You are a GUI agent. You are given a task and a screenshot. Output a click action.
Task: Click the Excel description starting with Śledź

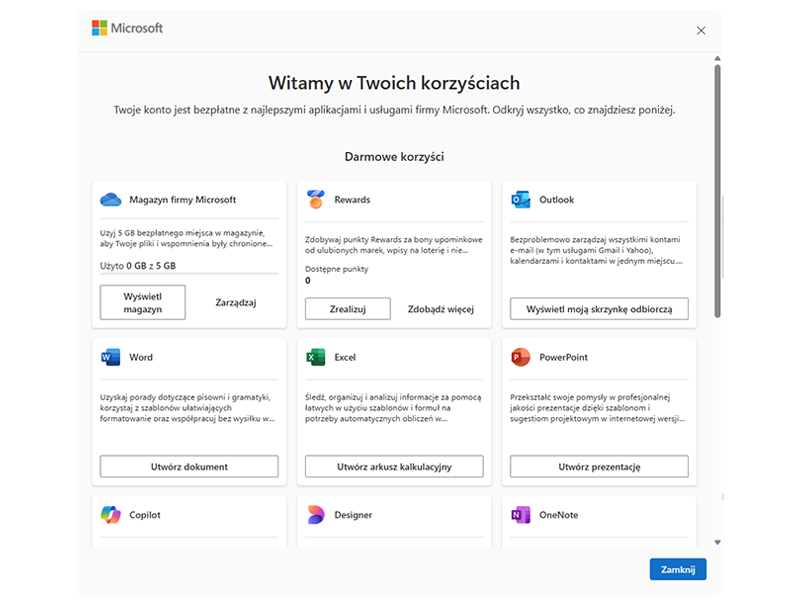click(393, 408)
